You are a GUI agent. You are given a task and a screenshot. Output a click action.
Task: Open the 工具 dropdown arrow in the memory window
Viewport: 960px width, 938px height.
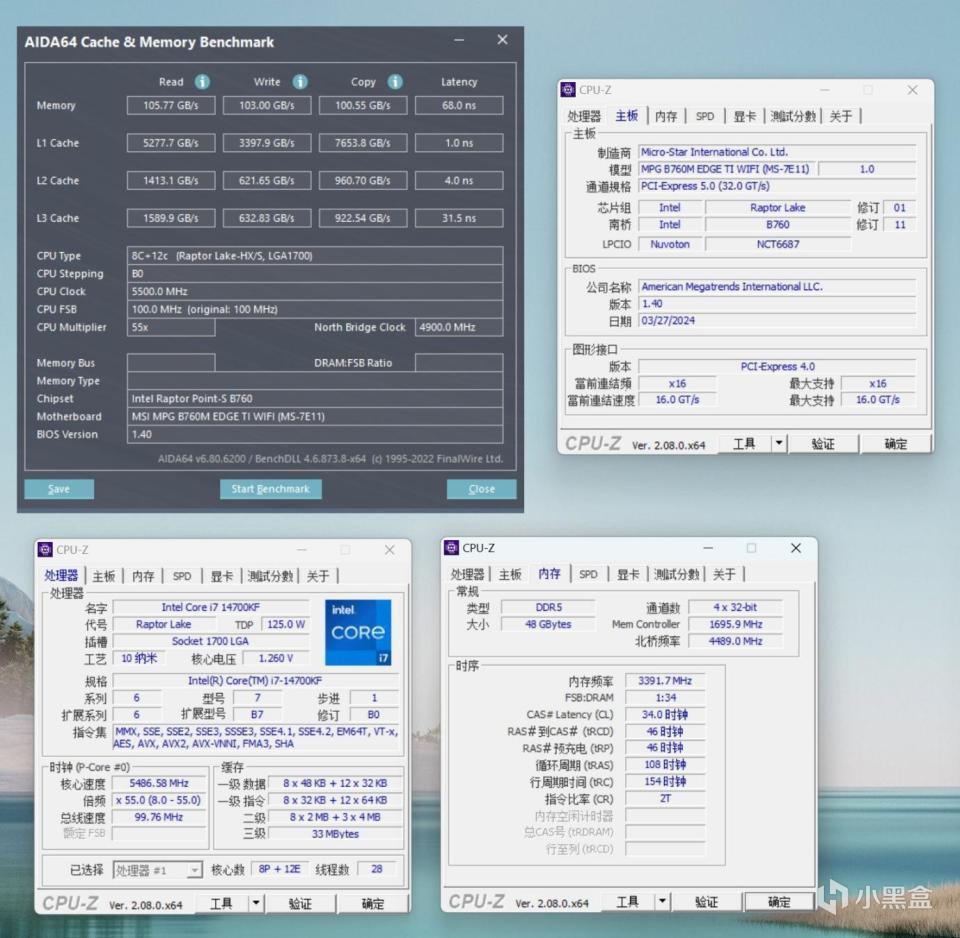pos(662,901)
